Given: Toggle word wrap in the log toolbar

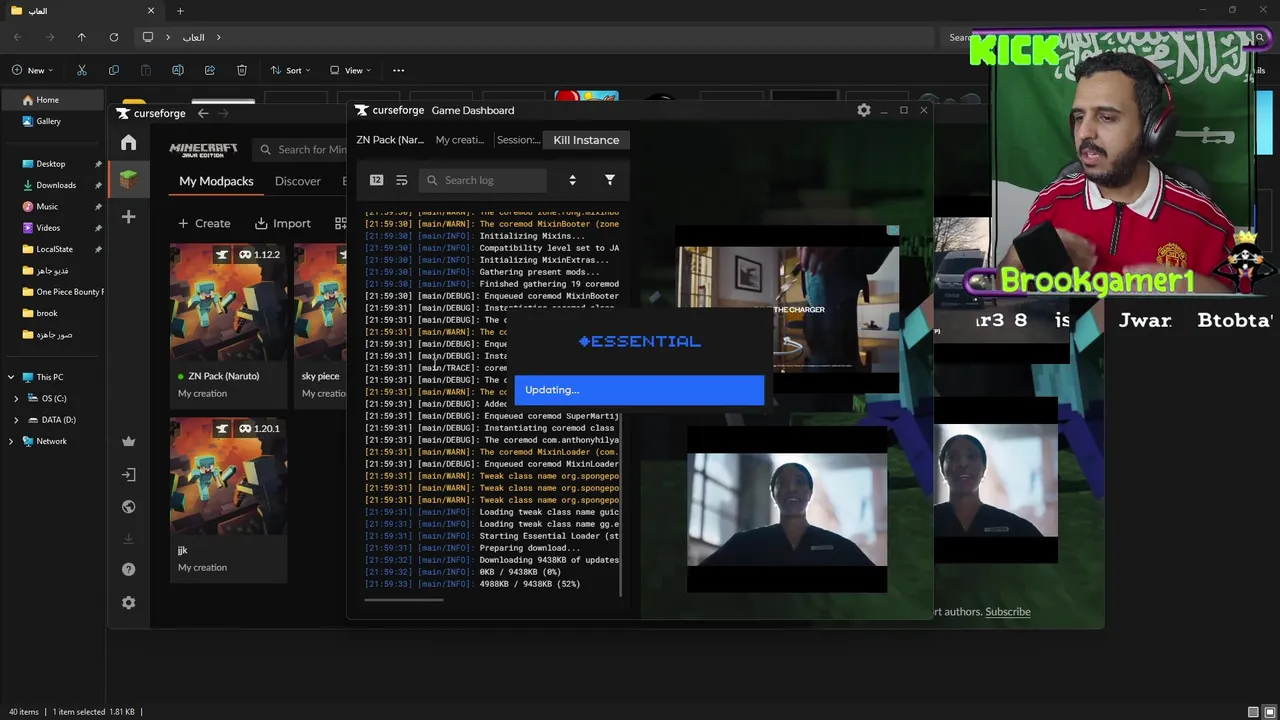Looking at the screenshot, I should point(401,180).
